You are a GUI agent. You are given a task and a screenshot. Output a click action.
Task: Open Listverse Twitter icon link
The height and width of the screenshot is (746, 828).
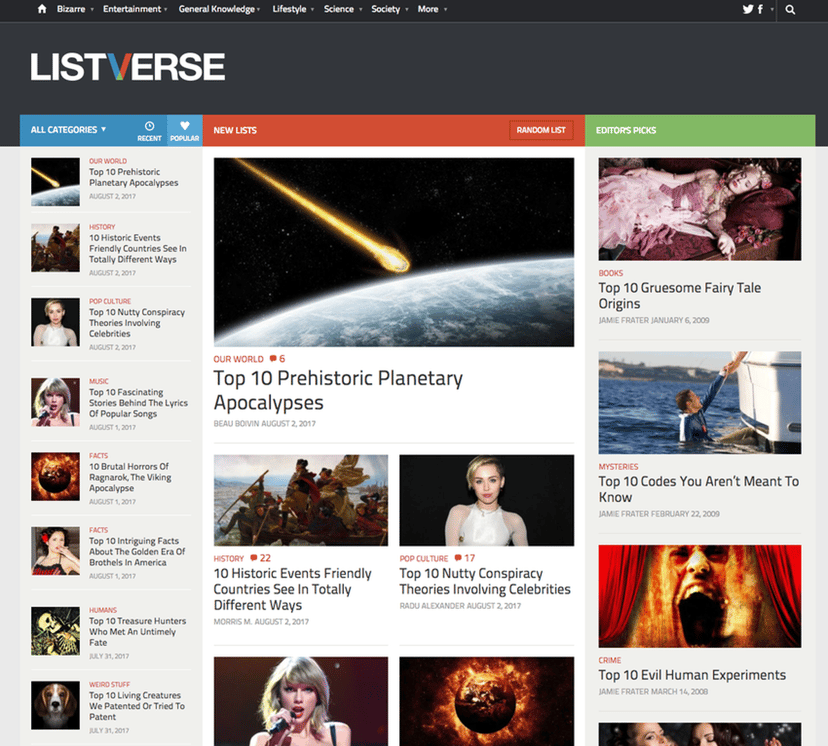(x=748, y=9)
